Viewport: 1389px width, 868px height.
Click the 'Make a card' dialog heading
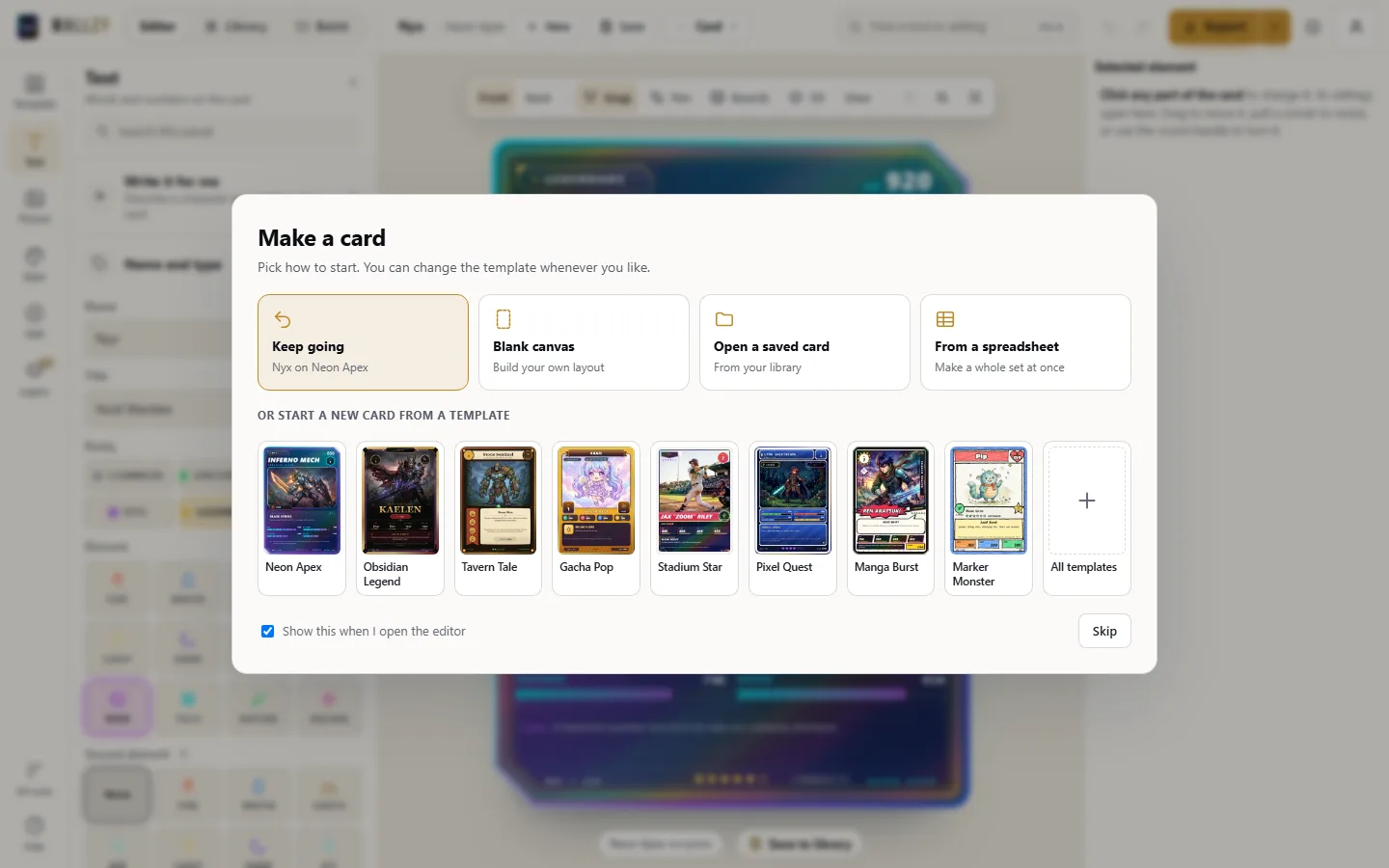click(x=321, y=238)
